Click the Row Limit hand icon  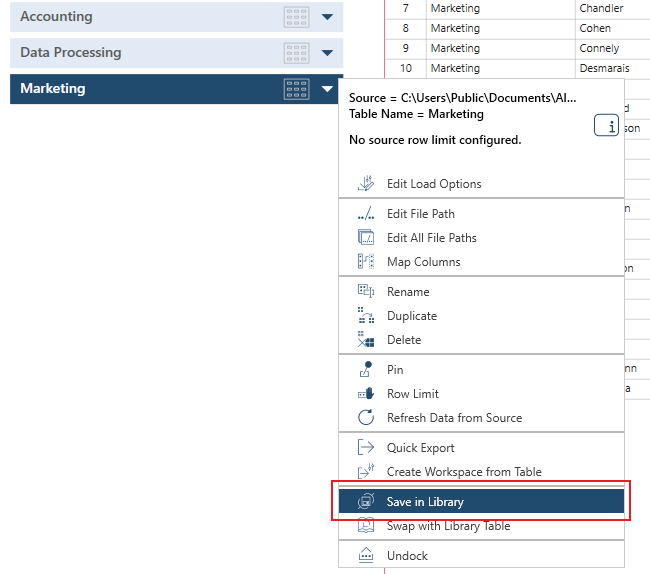366,393
